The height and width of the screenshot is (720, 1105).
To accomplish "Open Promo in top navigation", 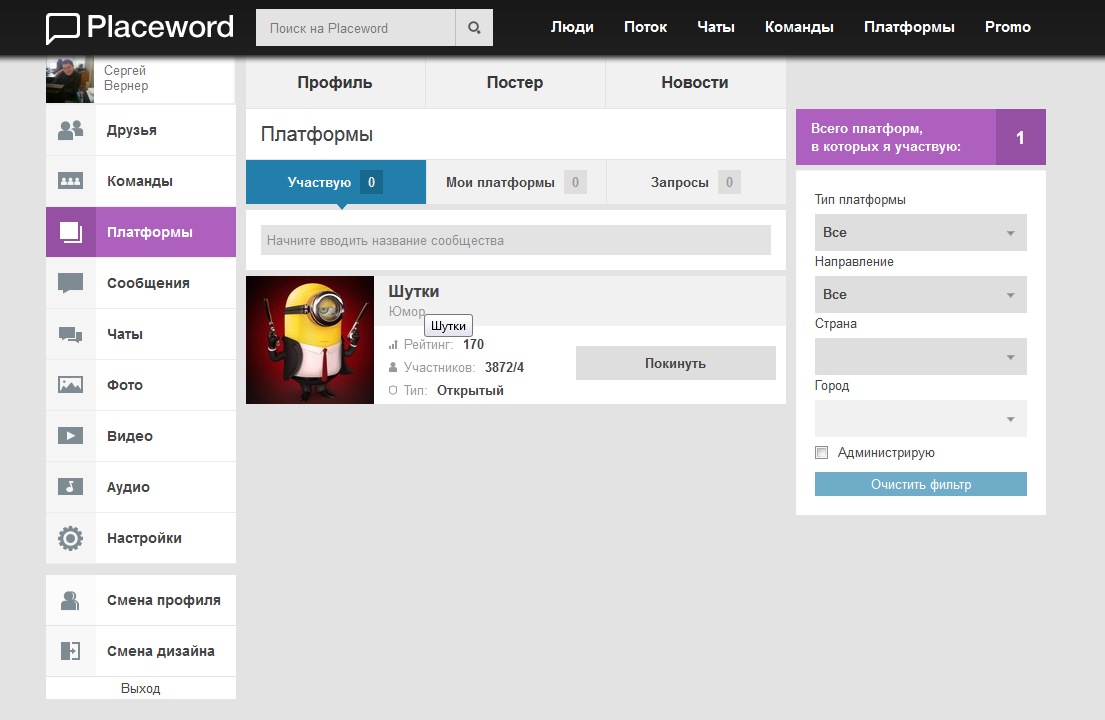I will [x=1008, y=27].
